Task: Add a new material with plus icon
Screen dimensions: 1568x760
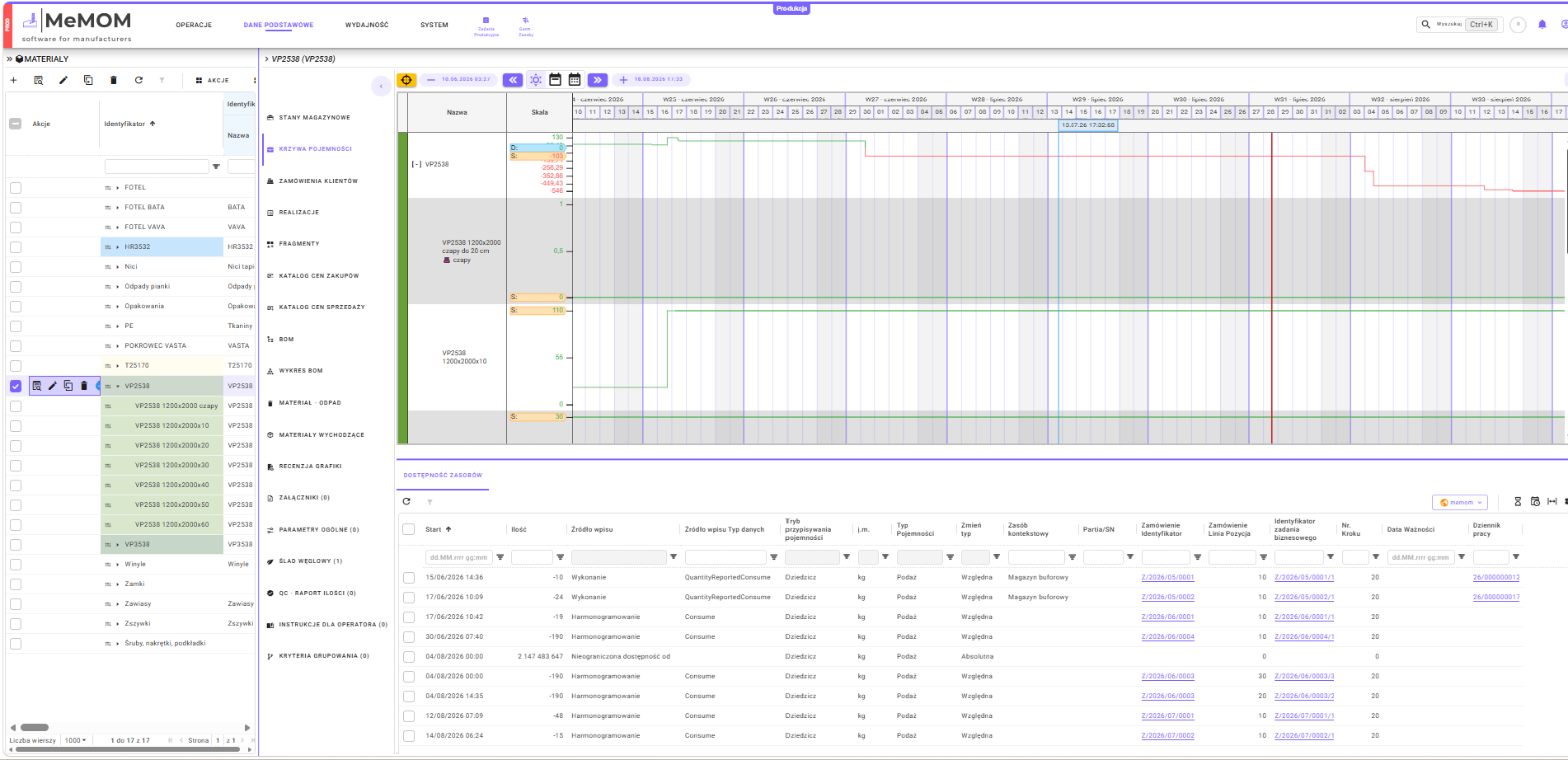Action: 13,80
